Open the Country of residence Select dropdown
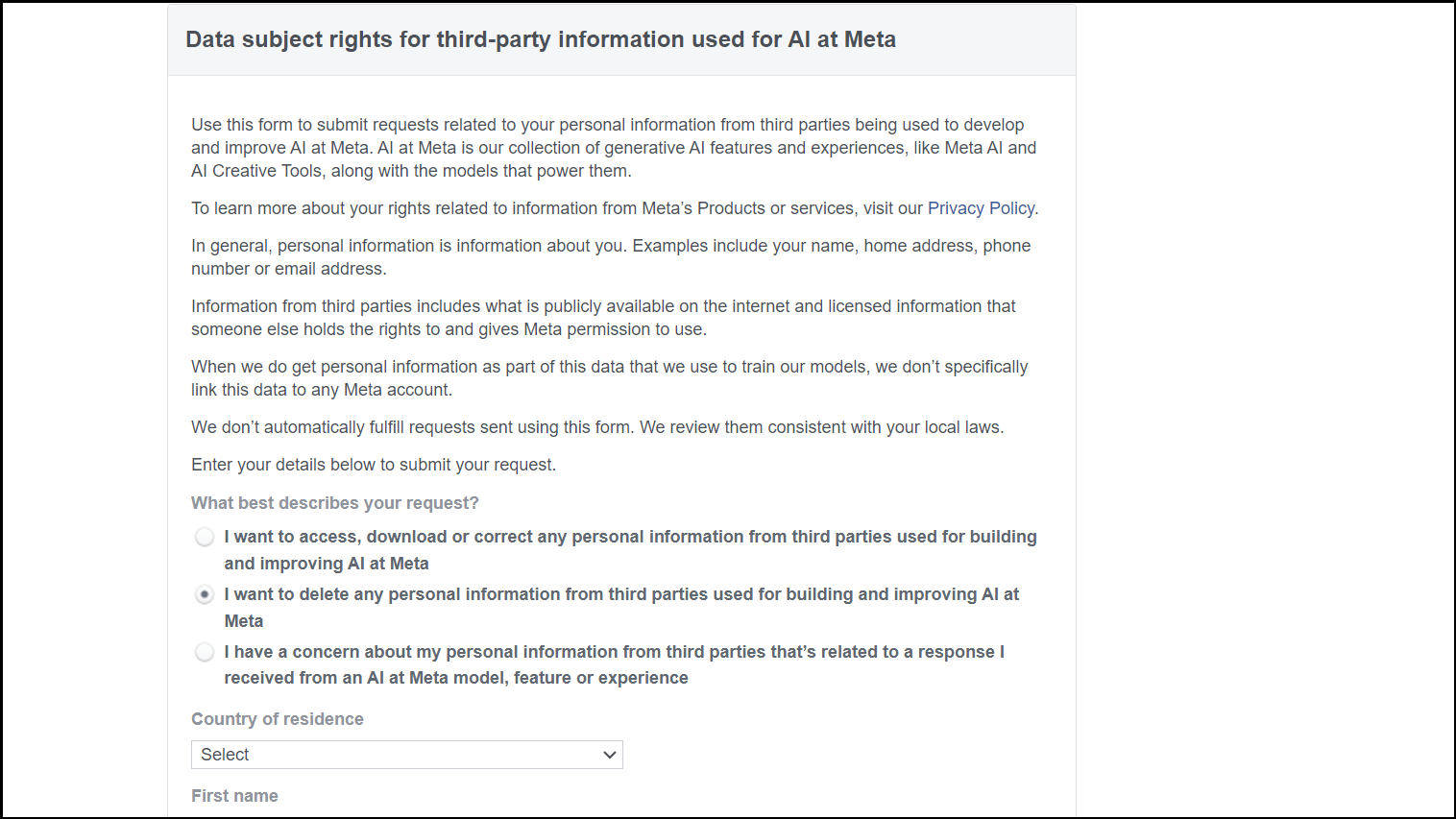 pyautogui.click(x=406, y=755)
